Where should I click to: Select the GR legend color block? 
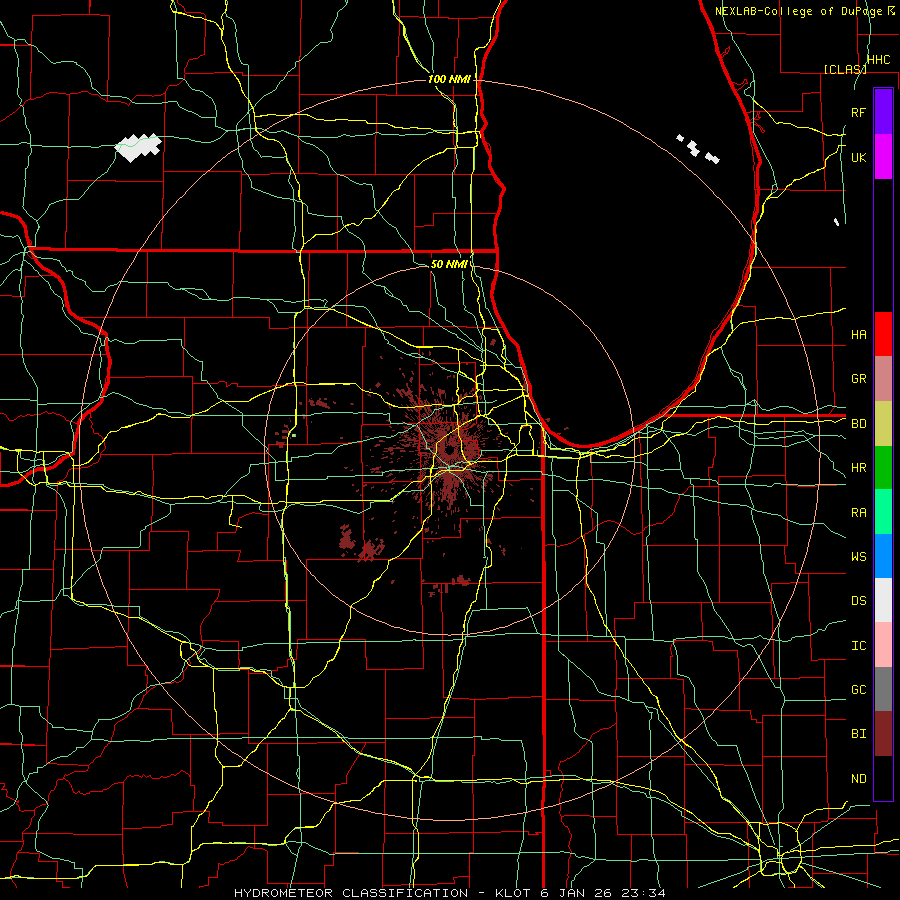click(x=883, y=379)
